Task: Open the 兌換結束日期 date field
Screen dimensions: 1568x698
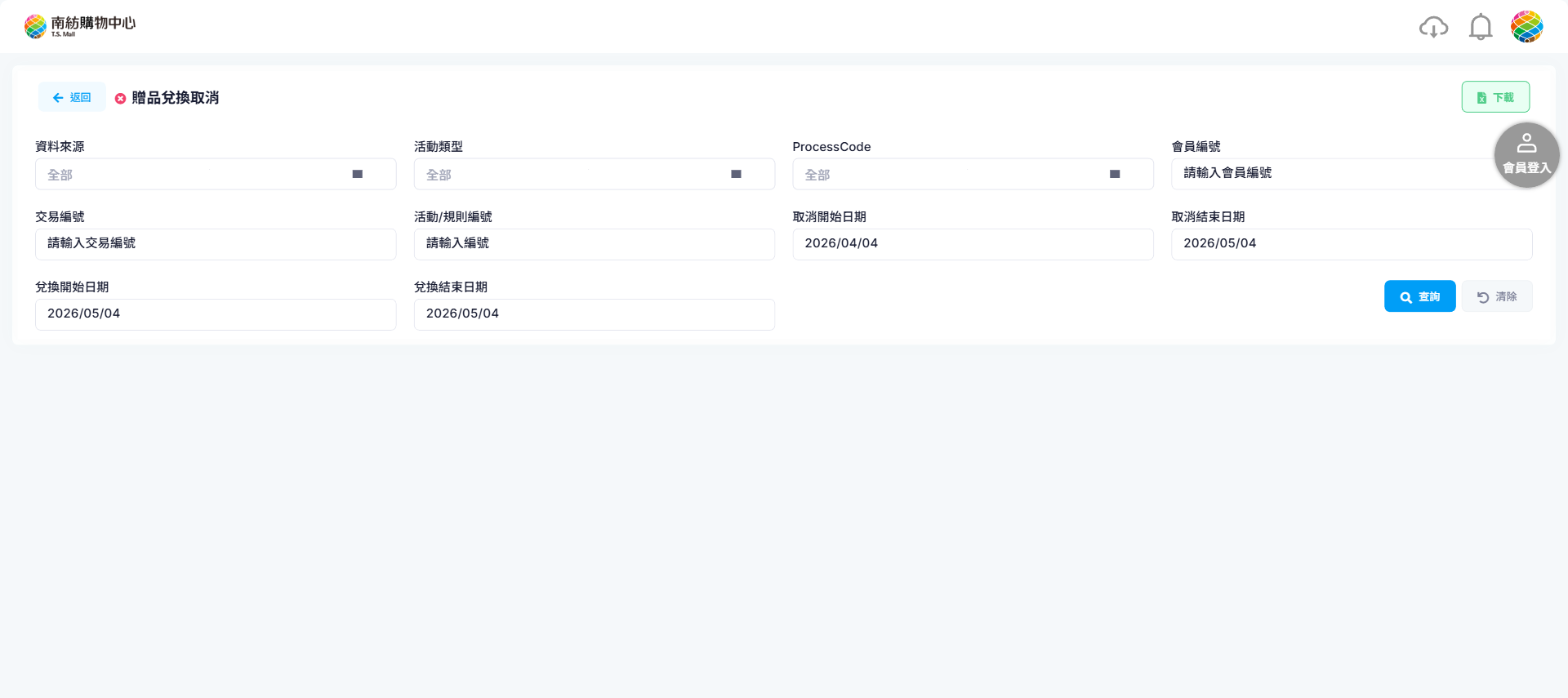Action: [595, 314]
